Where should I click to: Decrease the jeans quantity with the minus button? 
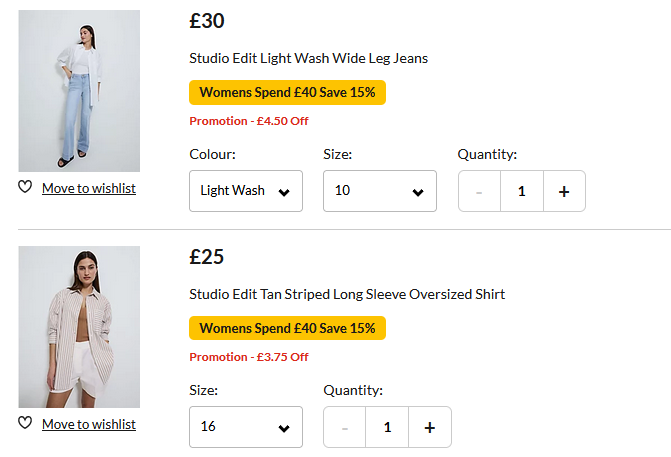click(x=479, y=191)
